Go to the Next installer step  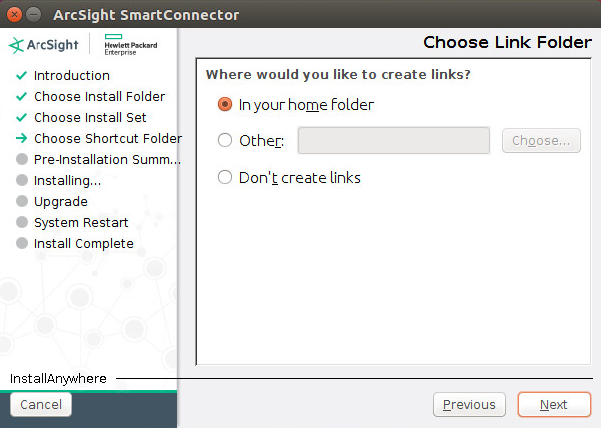pyautogui.click(x=554, y=405)
